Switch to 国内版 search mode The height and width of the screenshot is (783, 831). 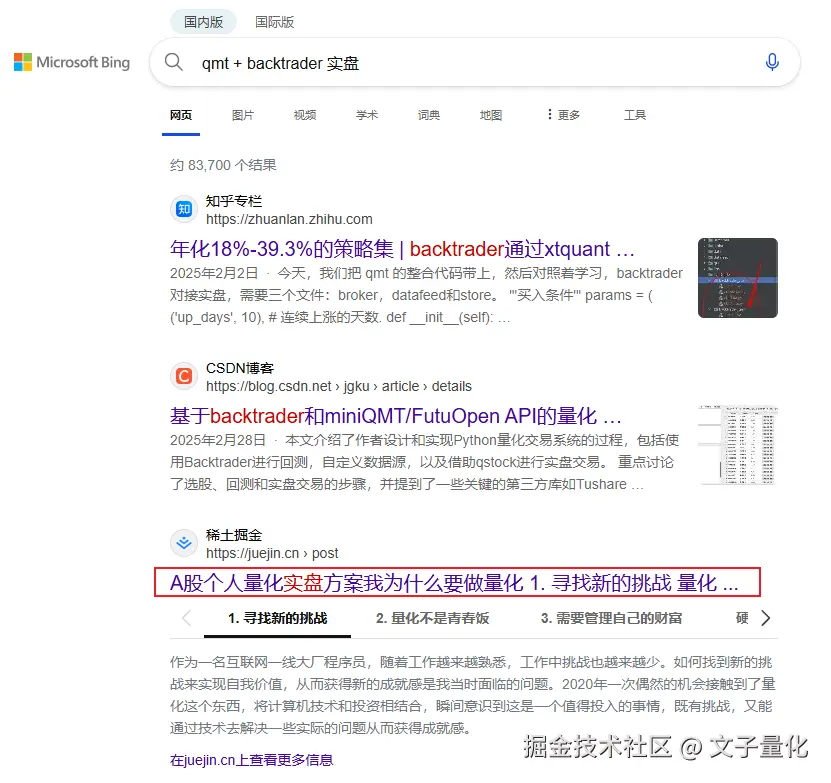204,22
